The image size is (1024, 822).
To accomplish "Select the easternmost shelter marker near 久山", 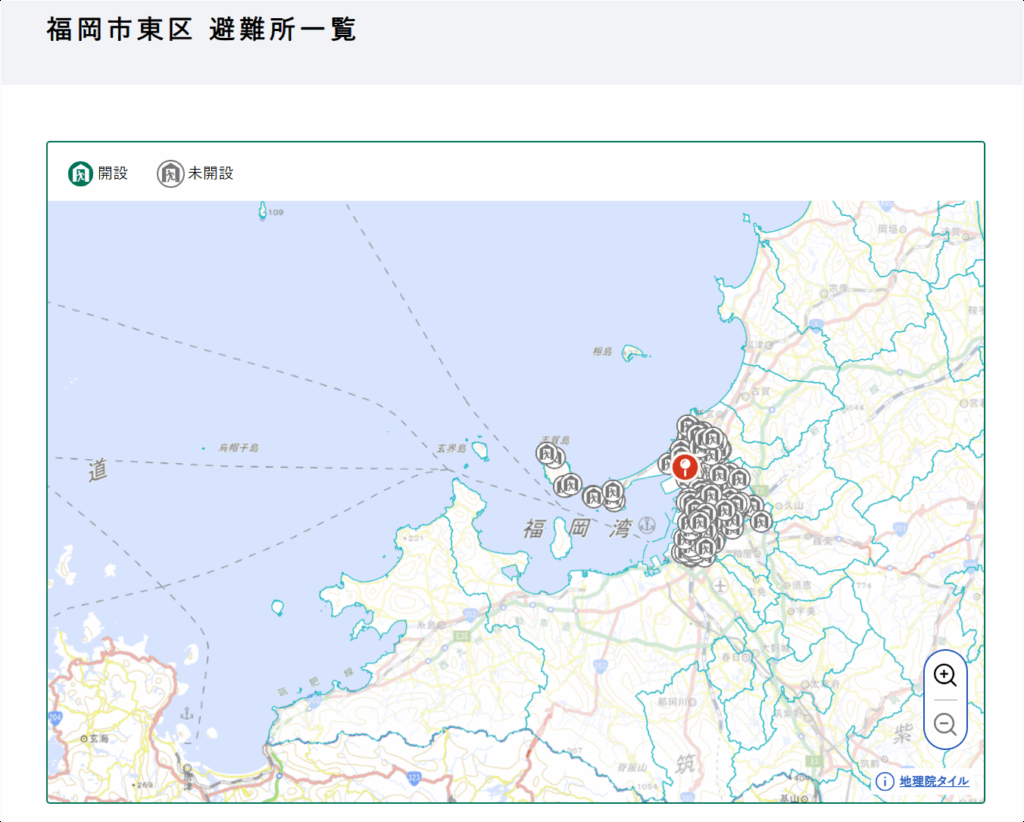I will pos(761,521).
